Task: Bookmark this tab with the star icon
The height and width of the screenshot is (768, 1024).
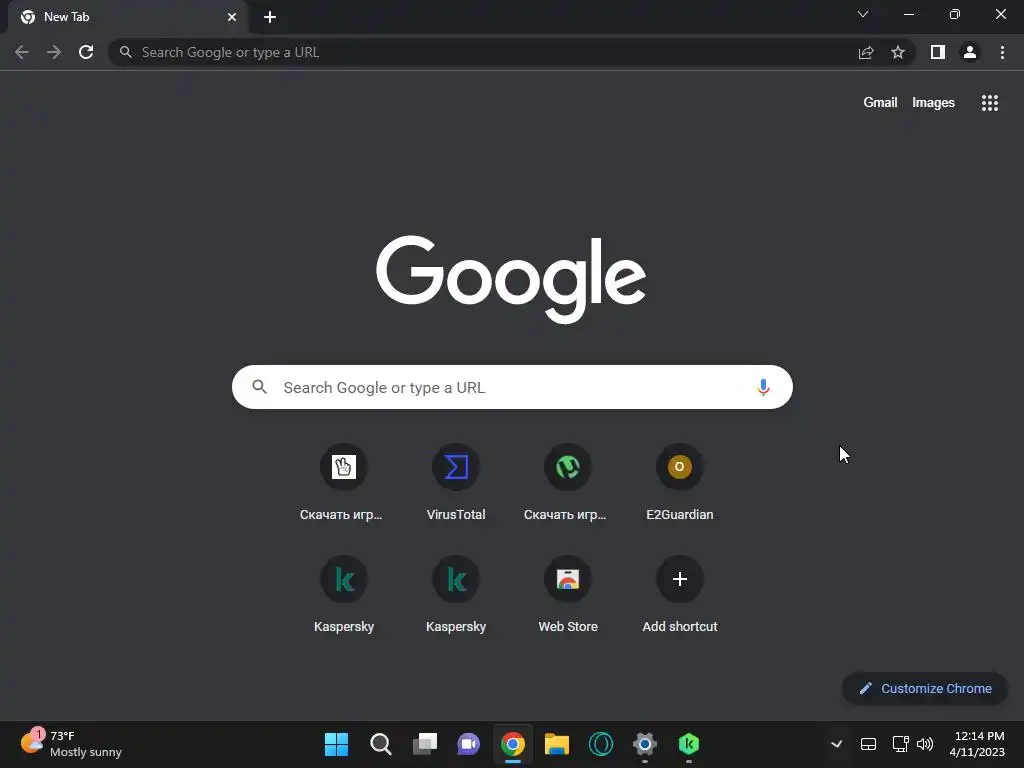Action: [898, 52]
